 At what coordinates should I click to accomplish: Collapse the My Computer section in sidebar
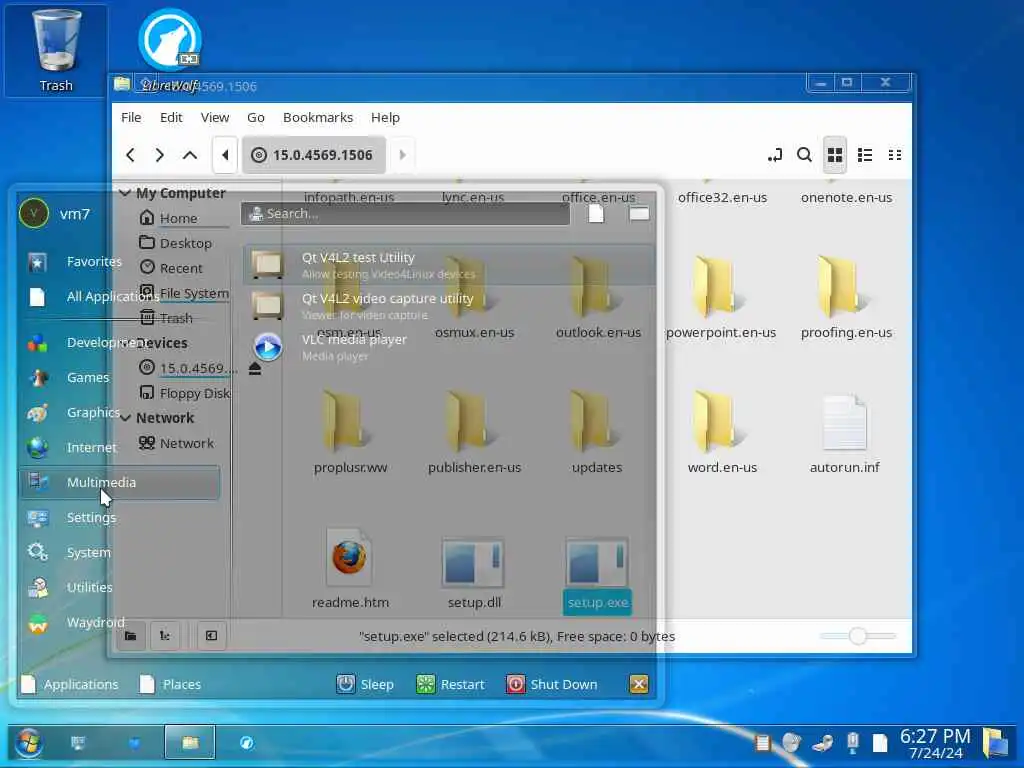point(125,193)
